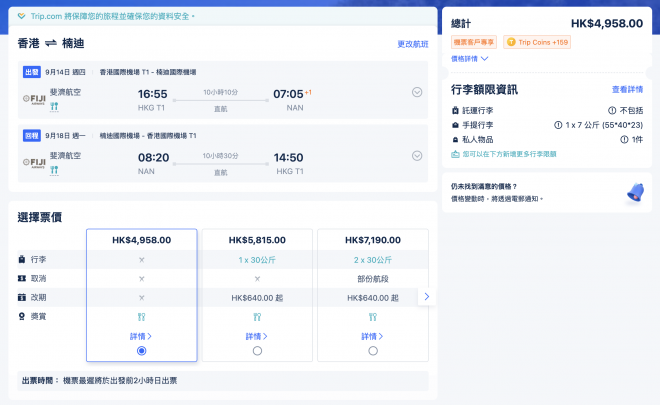Expand the 價格詳情 price details dropdown

(470, 59)
